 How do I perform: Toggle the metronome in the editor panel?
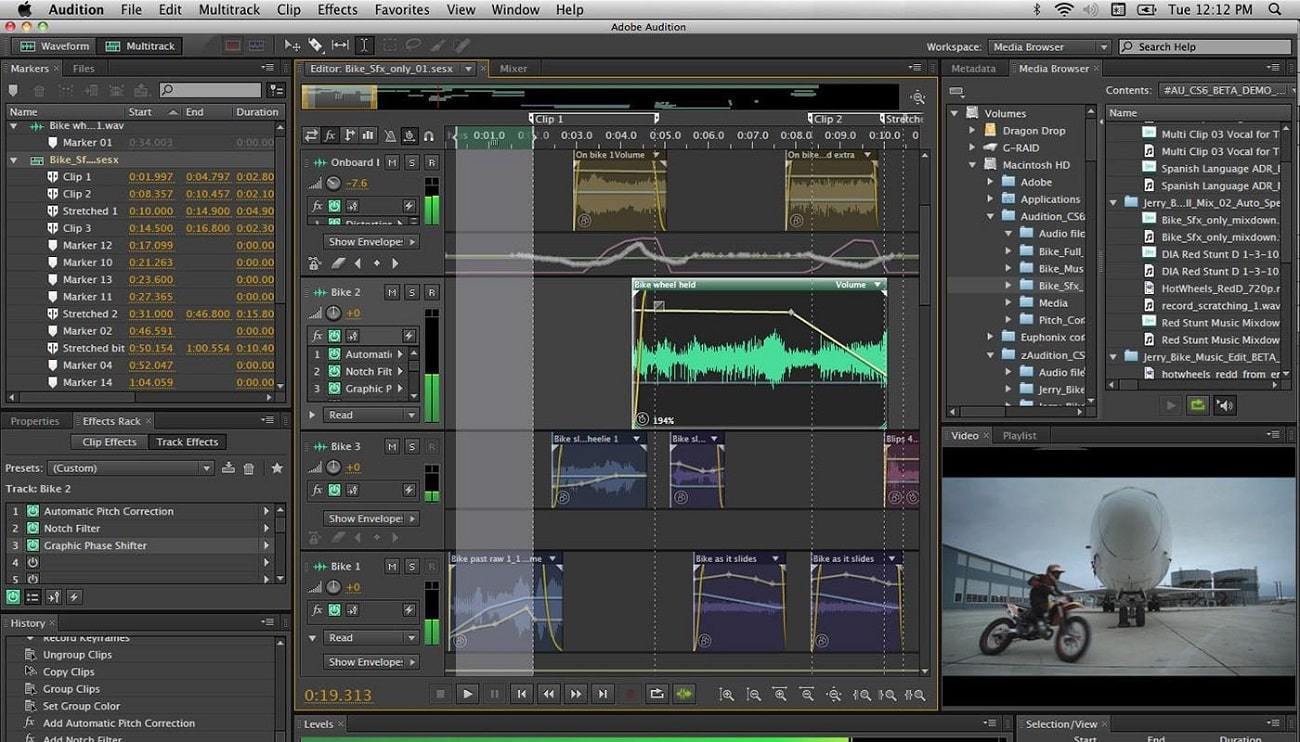point(391,137)
